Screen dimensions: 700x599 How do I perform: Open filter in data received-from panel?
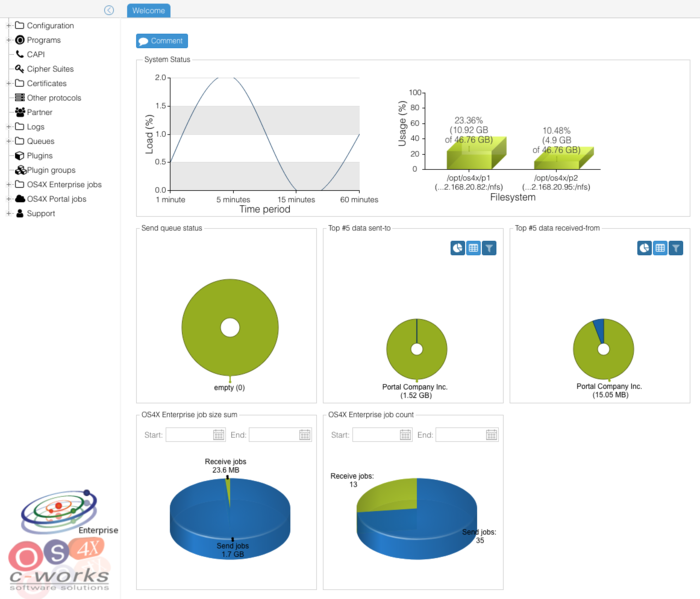click(676, 247)
